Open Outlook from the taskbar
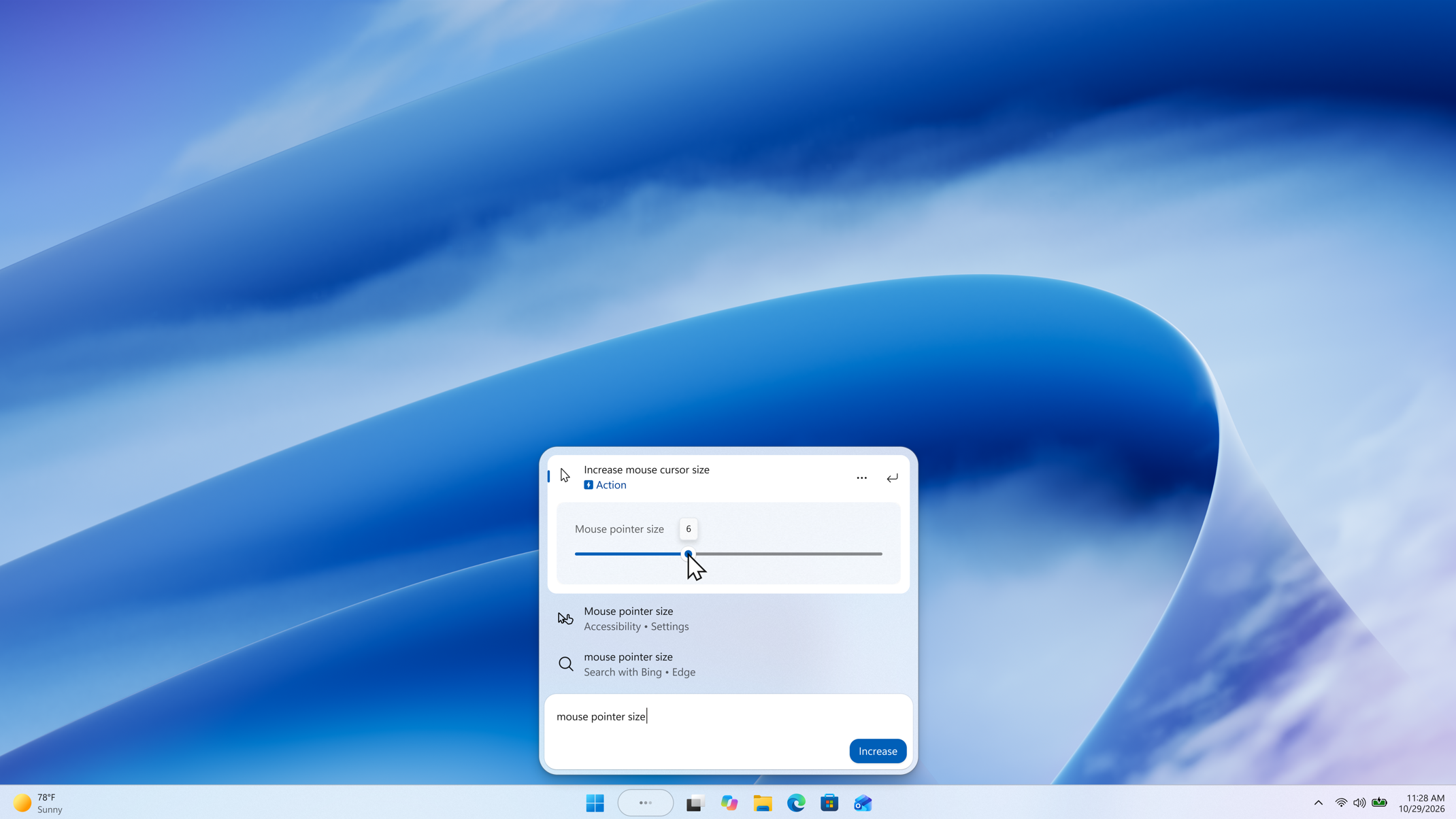 (863, 803)
